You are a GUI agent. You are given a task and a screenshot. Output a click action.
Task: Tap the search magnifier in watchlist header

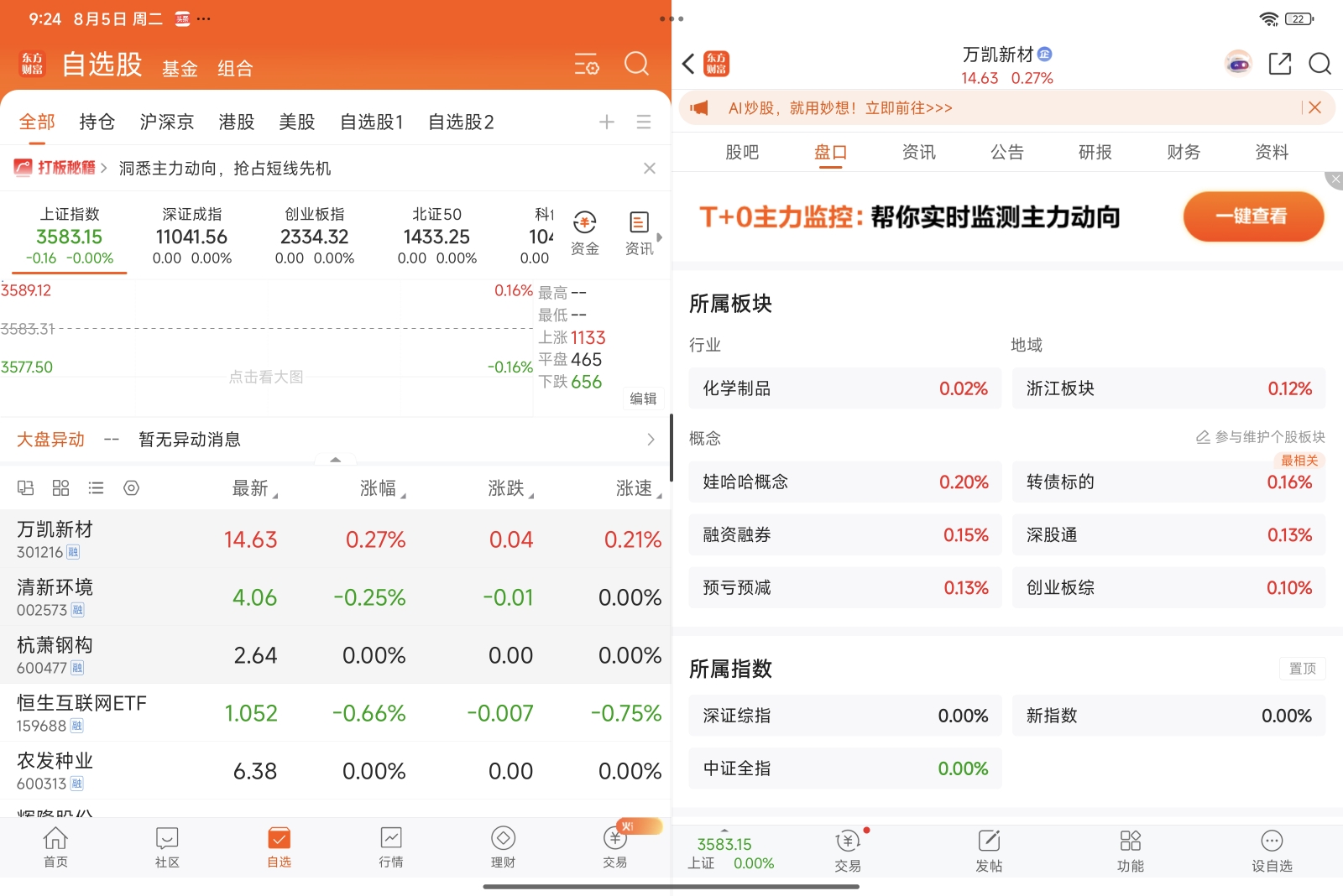(x=637, y=64)
